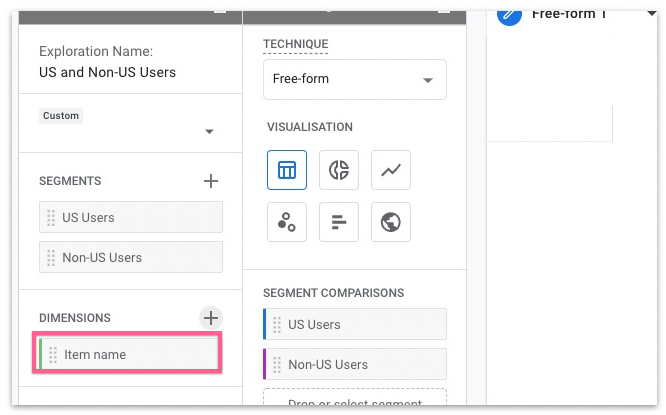666x415 pixels.
Task: Choose the geo map visualisation
Action: (390, 222)
